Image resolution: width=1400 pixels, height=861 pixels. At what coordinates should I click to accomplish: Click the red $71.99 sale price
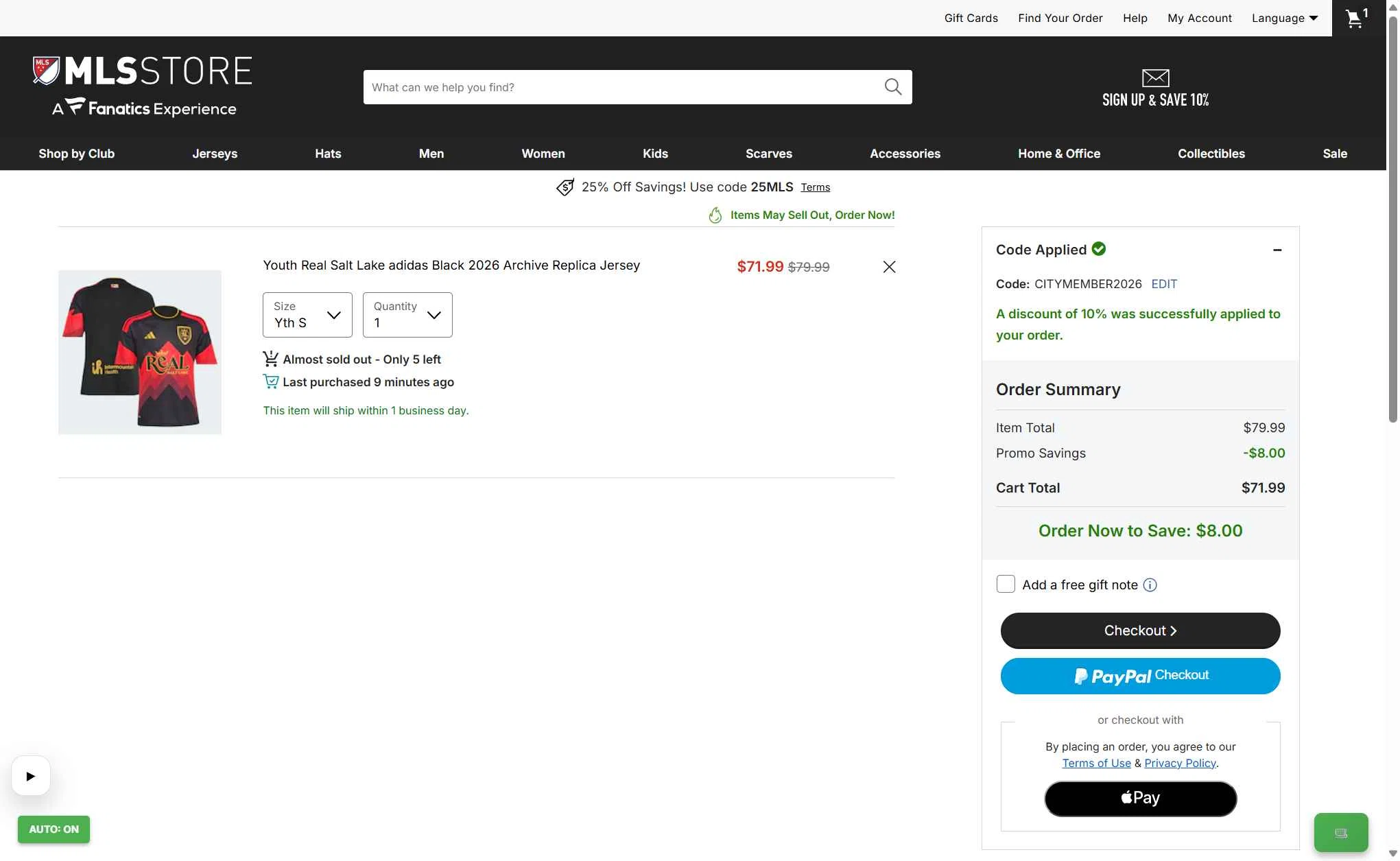tap(760, 266)
